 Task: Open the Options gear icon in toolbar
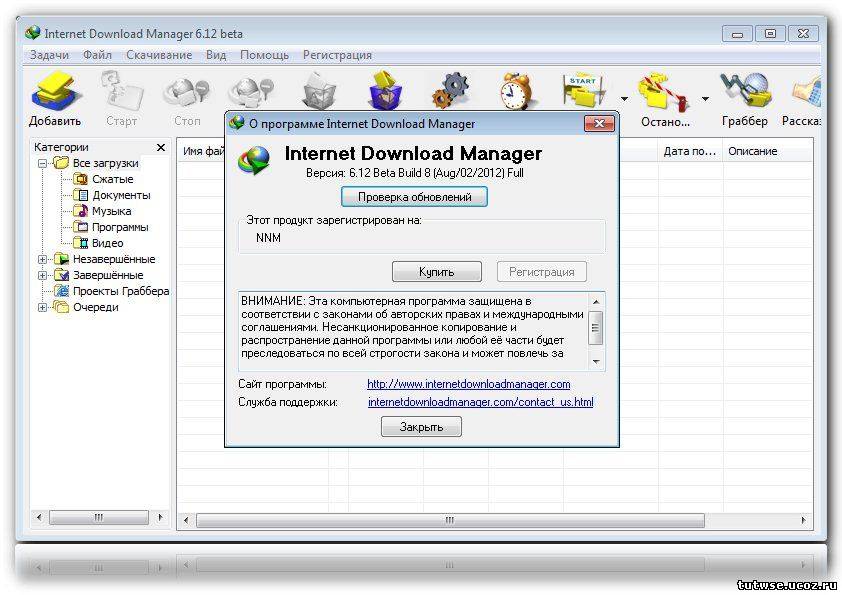pyautogui.click(x=449, y=91)
